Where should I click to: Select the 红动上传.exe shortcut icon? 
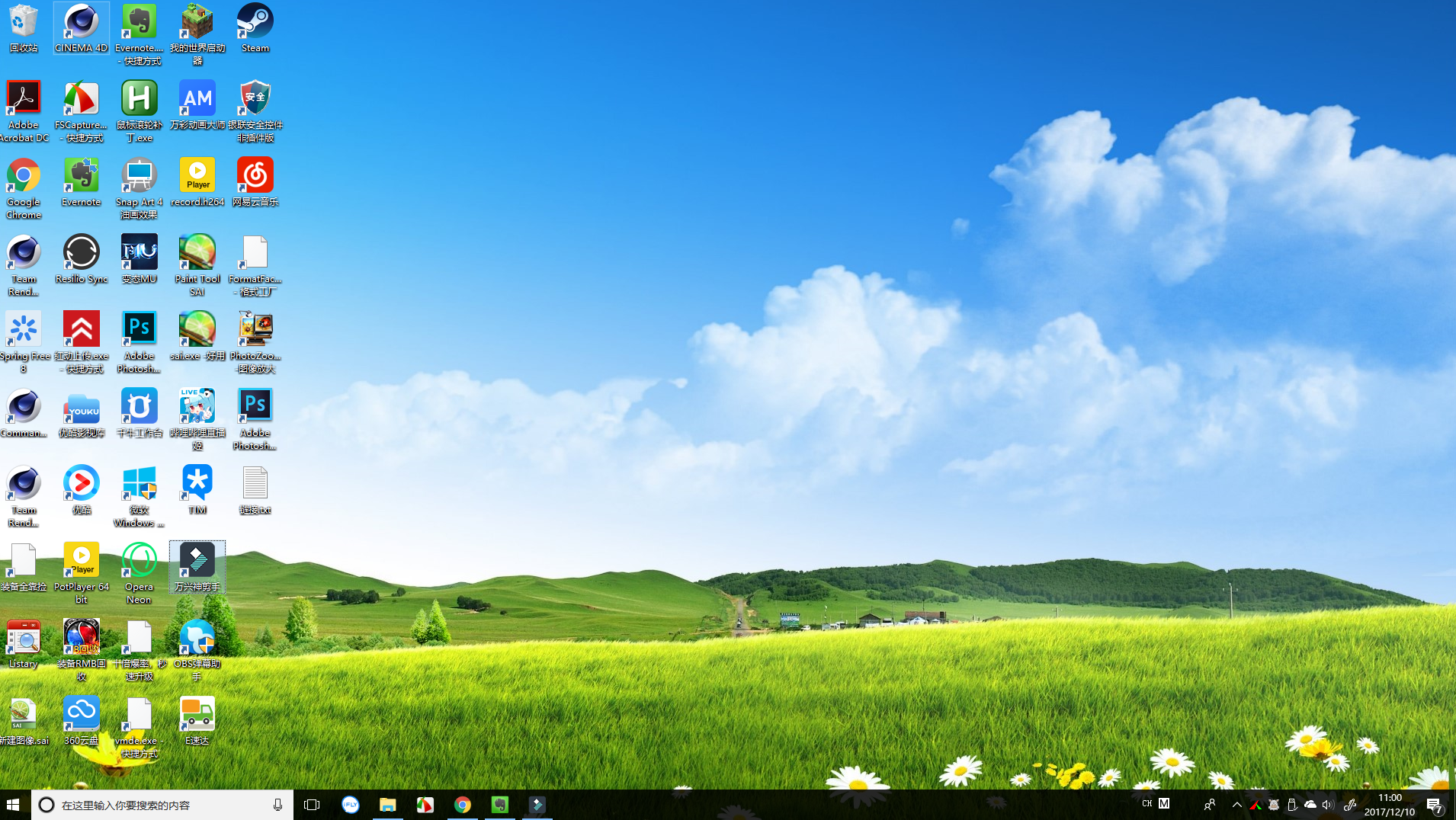(x=82, y=343)
